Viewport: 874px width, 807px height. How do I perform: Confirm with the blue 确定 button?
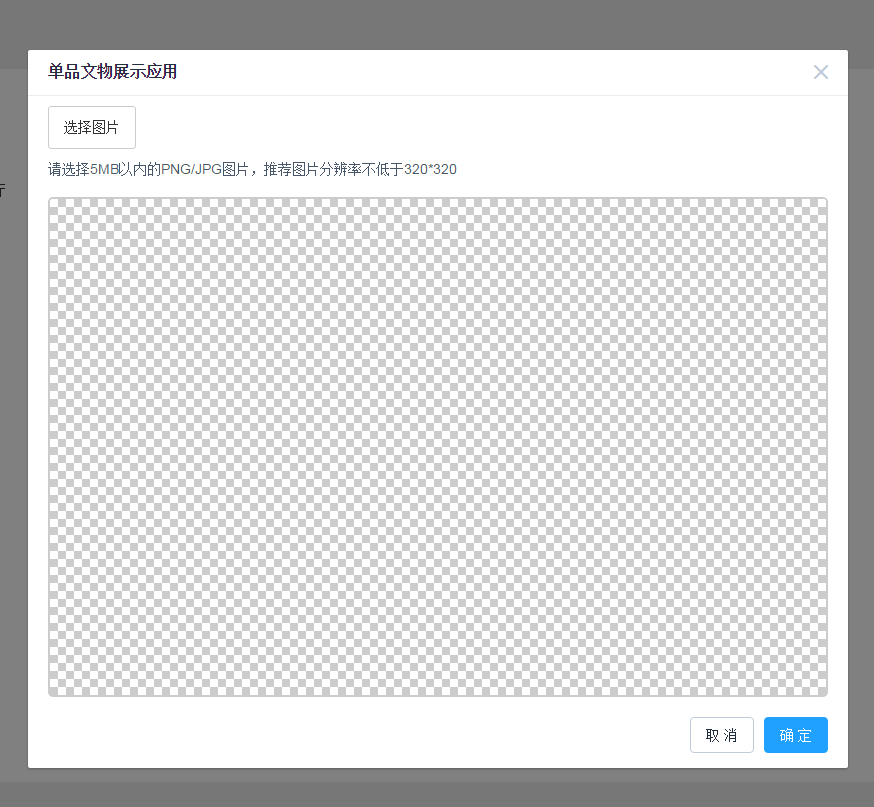tap(795, 735)
